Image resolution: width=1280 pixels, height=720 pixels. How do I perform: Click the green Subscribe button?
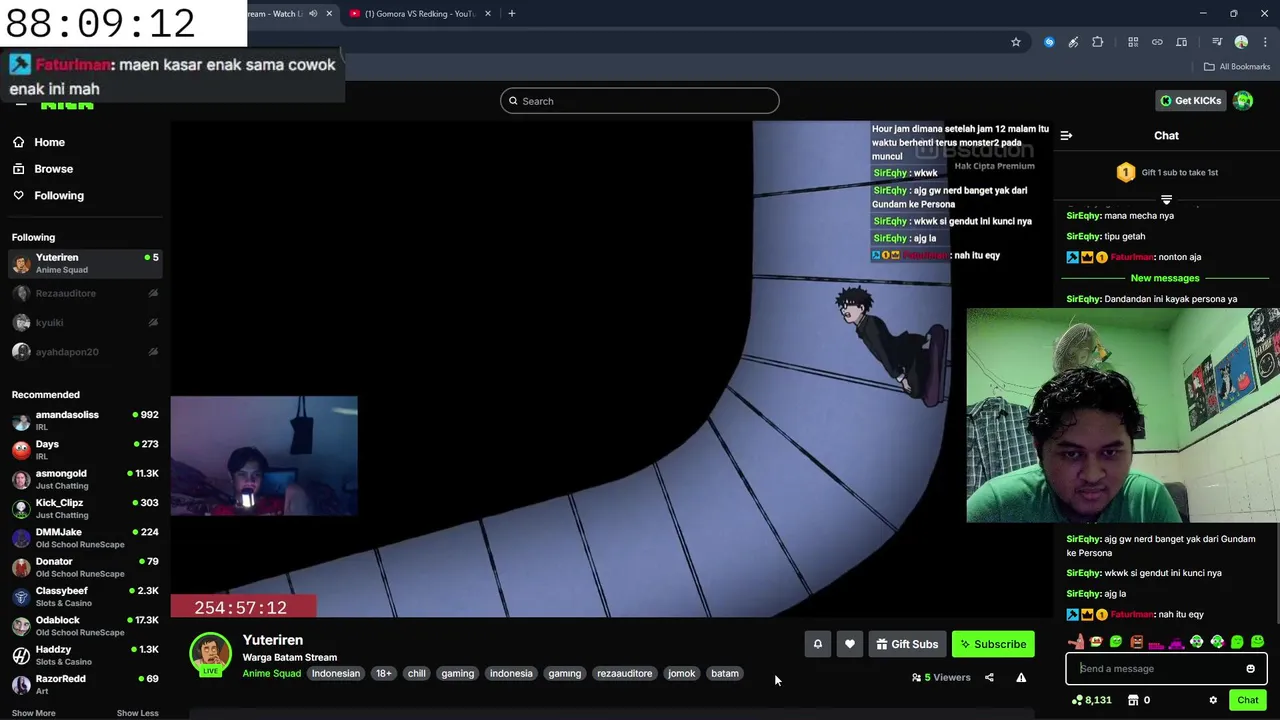point(993,645)
